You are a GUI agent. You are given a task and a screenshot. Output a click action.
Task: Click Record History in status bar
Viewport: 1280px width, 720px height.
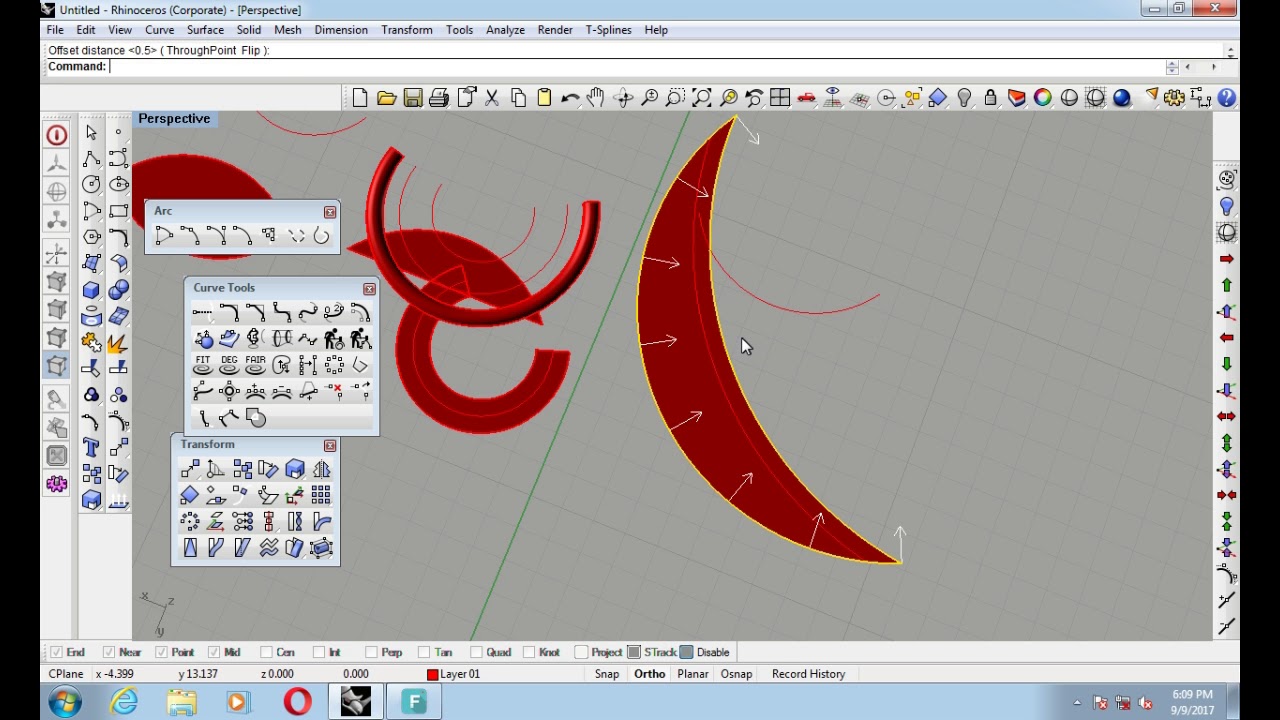[x=808, y=674]
